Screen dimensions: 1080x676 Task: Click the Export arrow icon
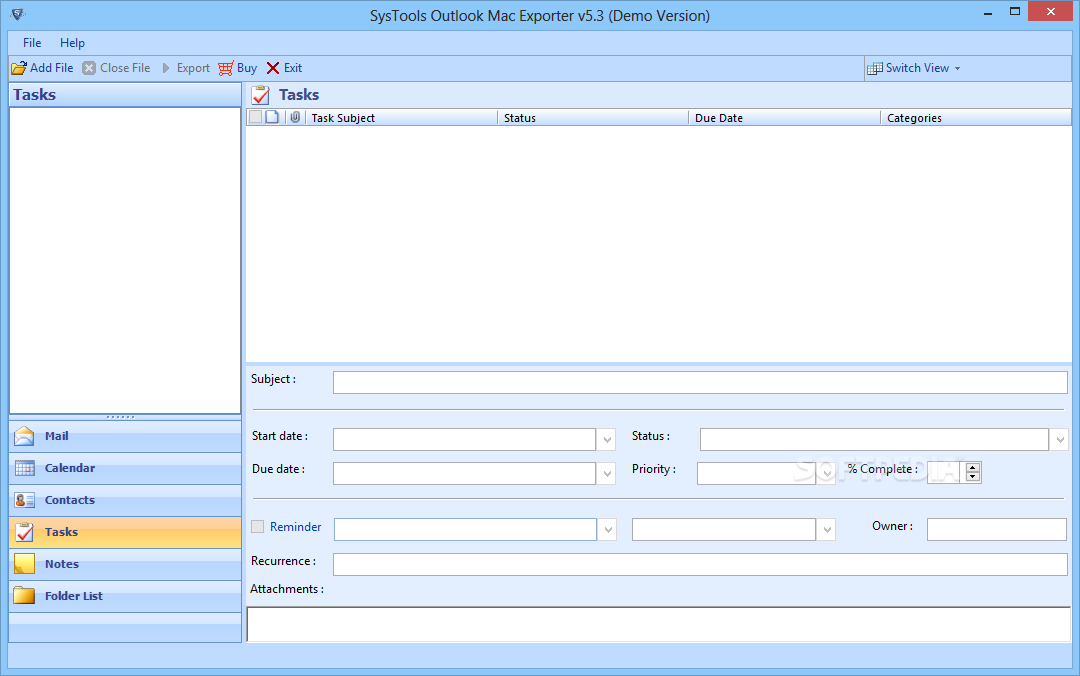(x=166, y=68)
